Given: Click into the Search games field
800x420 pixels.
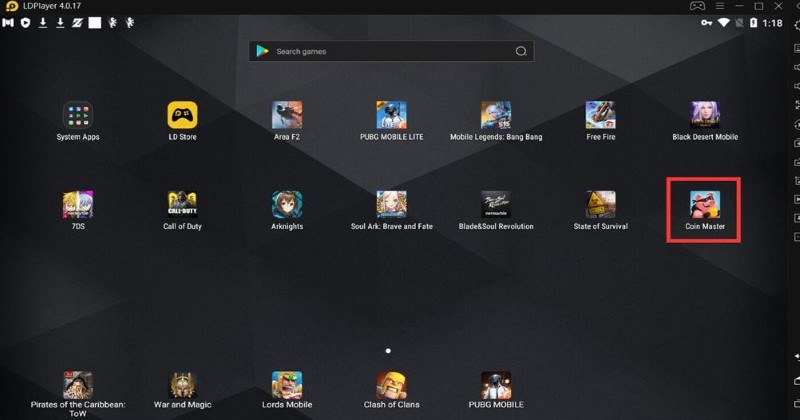Looking at the screenshot, I should coord(391,51).
